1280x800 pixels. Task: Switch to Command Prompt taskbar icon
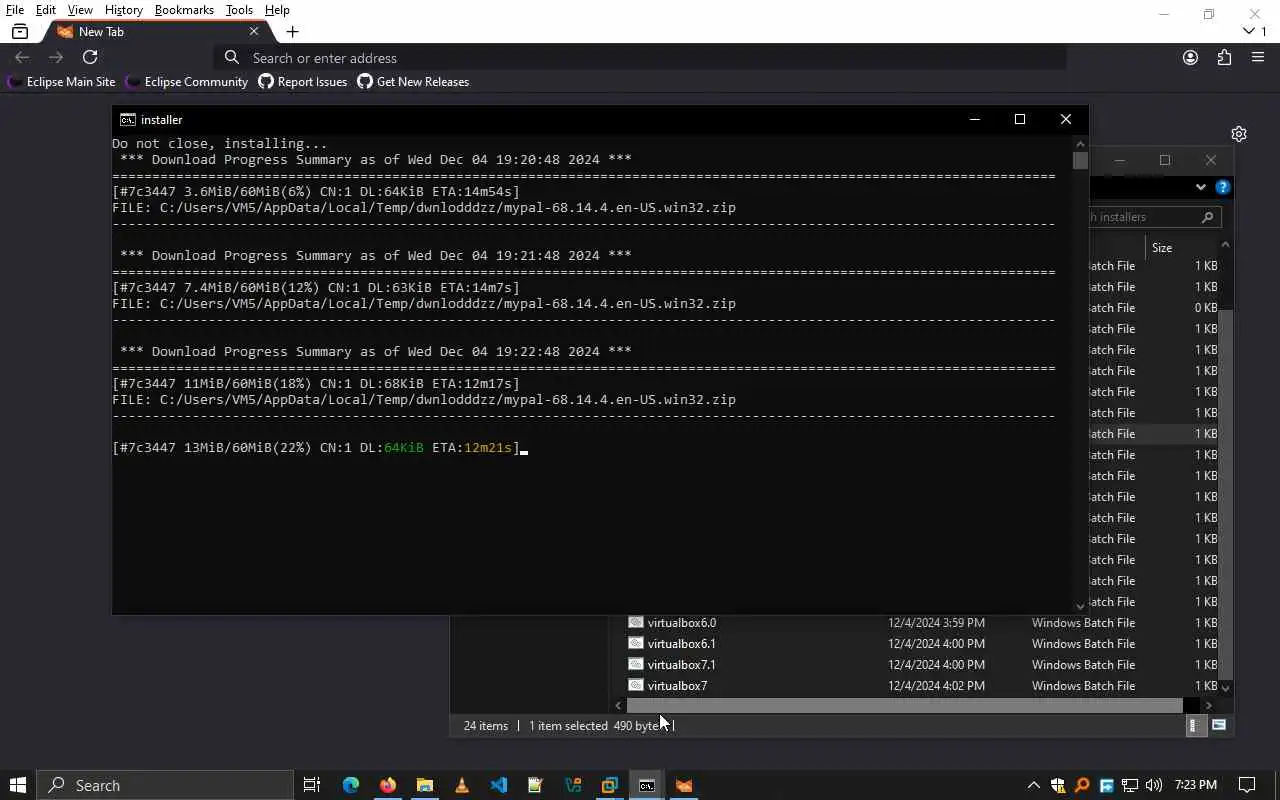[647, 785]
